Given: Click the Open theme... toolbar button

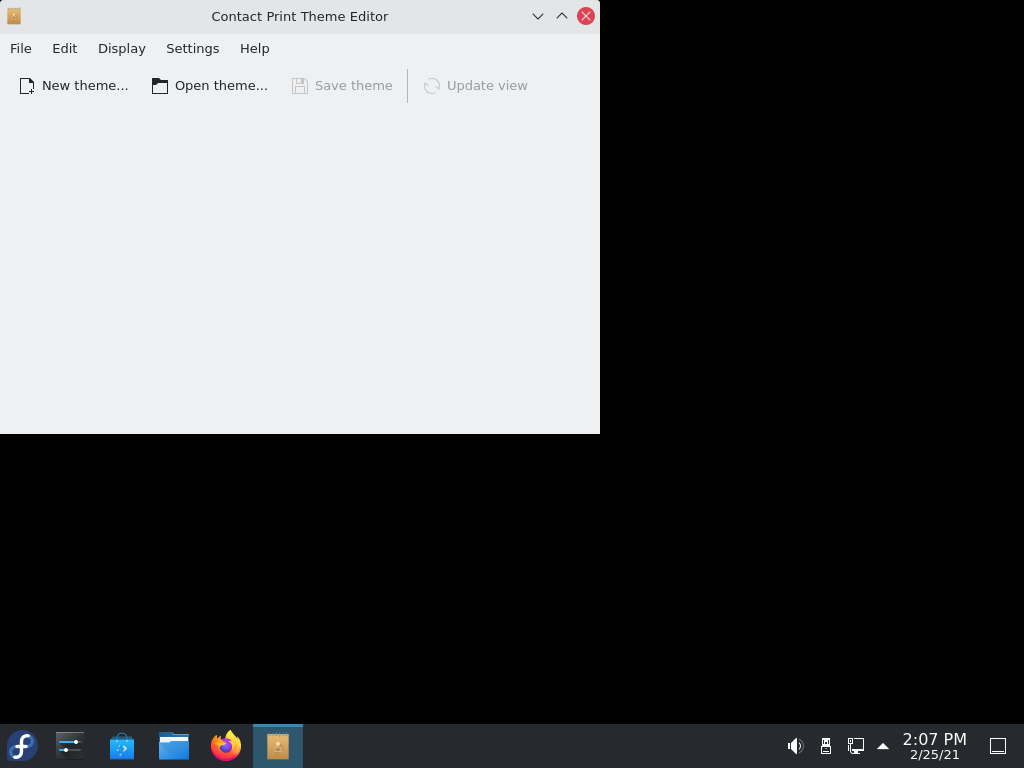Looking at the screenshot, I should tap(210, 86).
